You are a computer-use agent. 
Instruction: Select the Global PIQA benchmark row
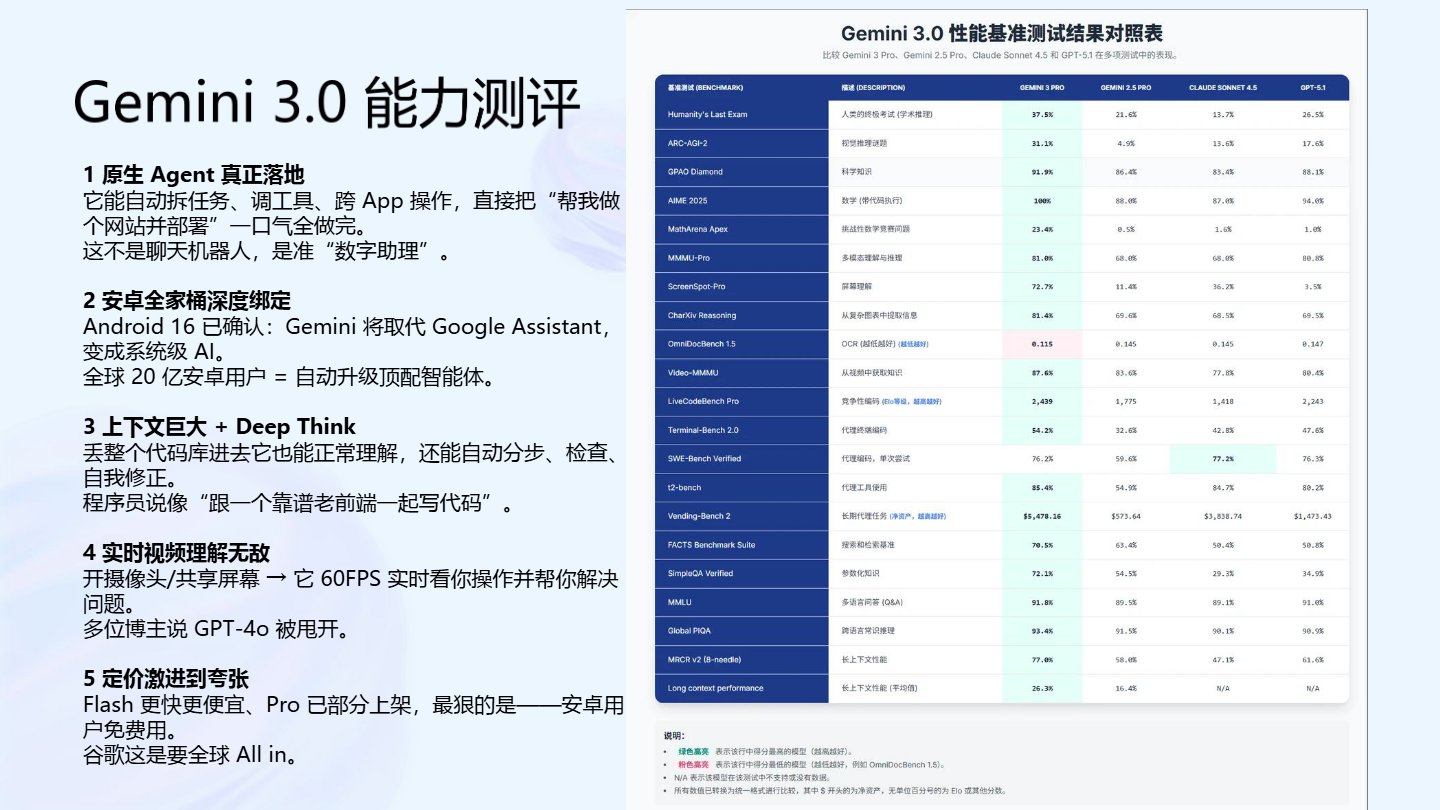(692, 631)
